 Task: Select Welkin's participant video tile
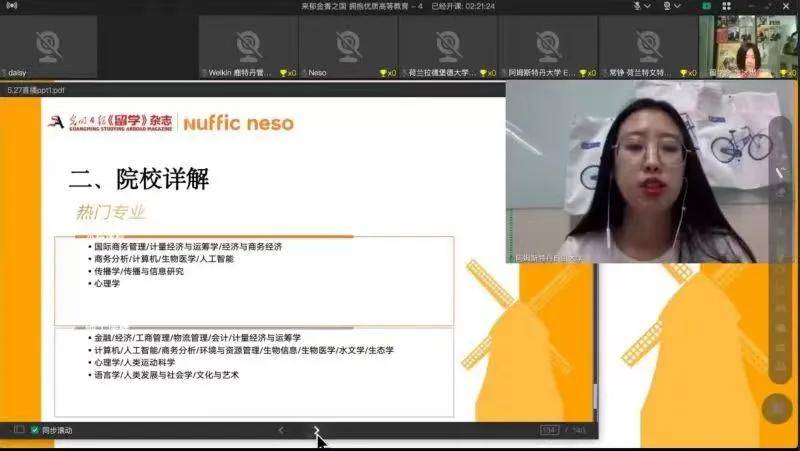(248, 46)
